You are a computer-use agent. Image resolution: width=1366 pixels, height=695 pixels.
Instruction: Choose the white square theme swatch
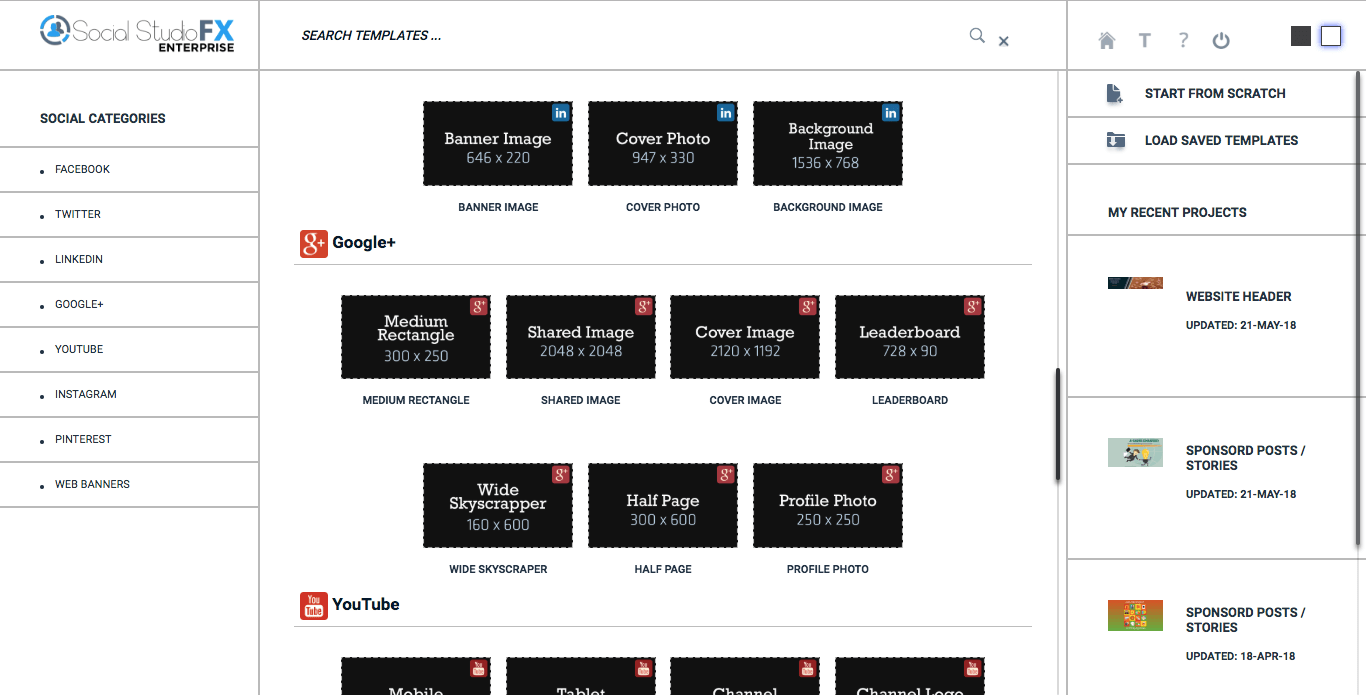[x=1331, y=36]
